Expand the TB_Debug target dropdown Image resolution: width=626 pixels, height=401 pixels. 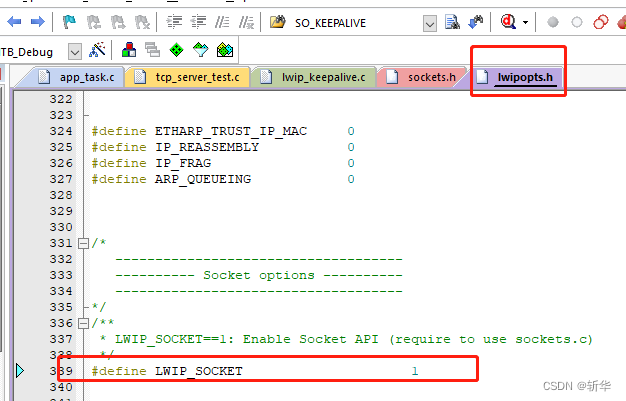tap(75, 52)
